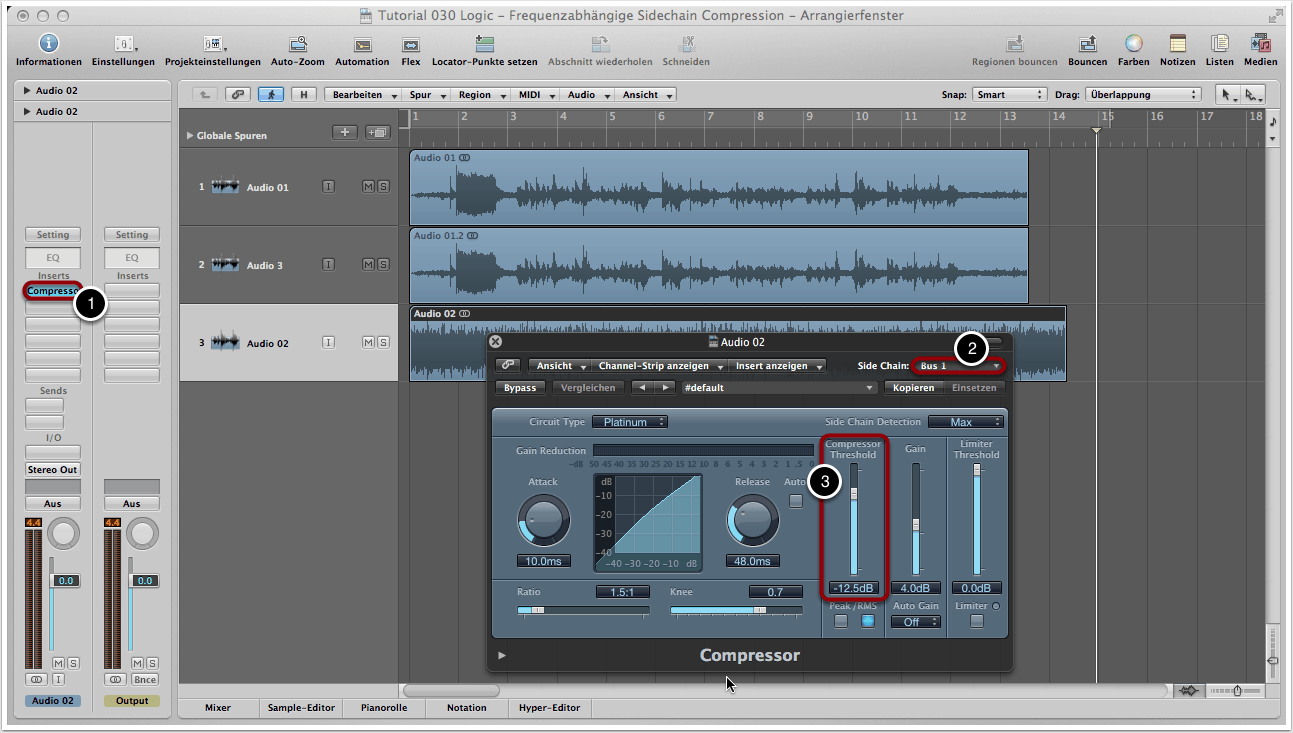Viewport: 1293px width, 733px height.
Task: Solo the Audio 3 track
Action: click(x=383, y=265)
